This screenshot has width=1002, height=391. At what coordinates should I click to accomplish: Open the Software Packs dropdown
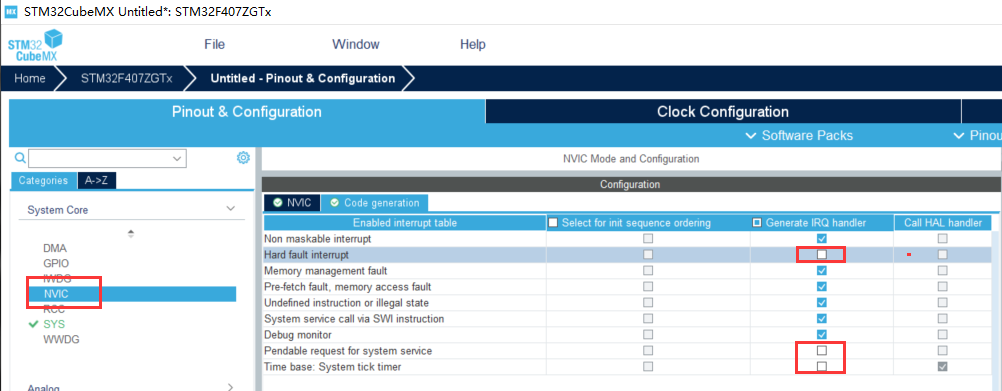pyautogui.click(x=799, y=135)
